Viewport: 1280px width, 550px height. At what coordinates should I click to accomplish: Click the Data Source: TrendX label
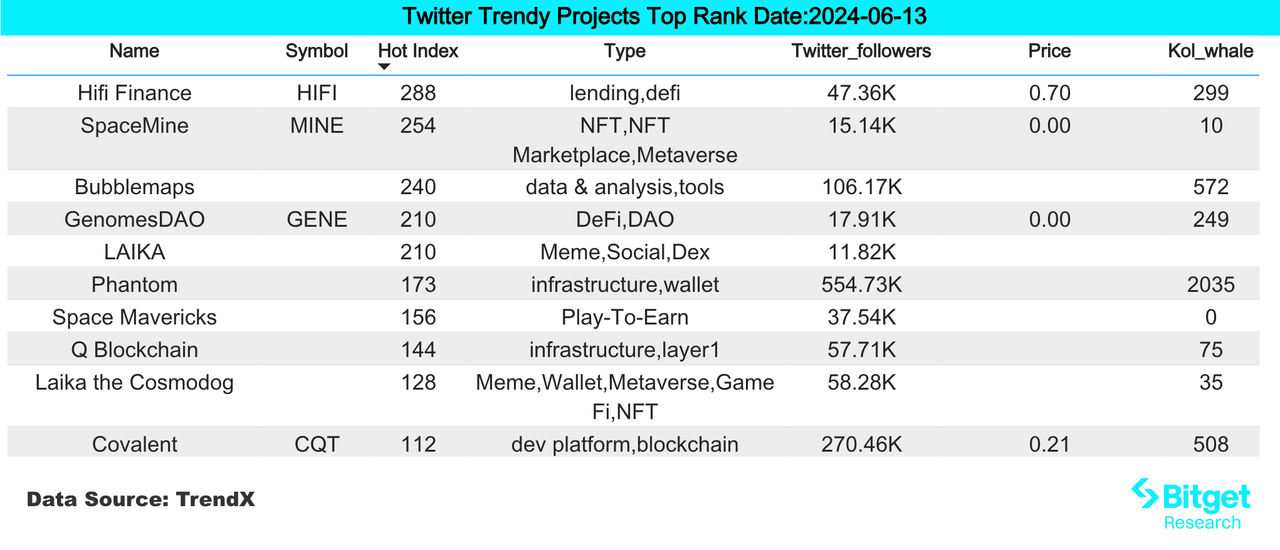coord(141,499)
